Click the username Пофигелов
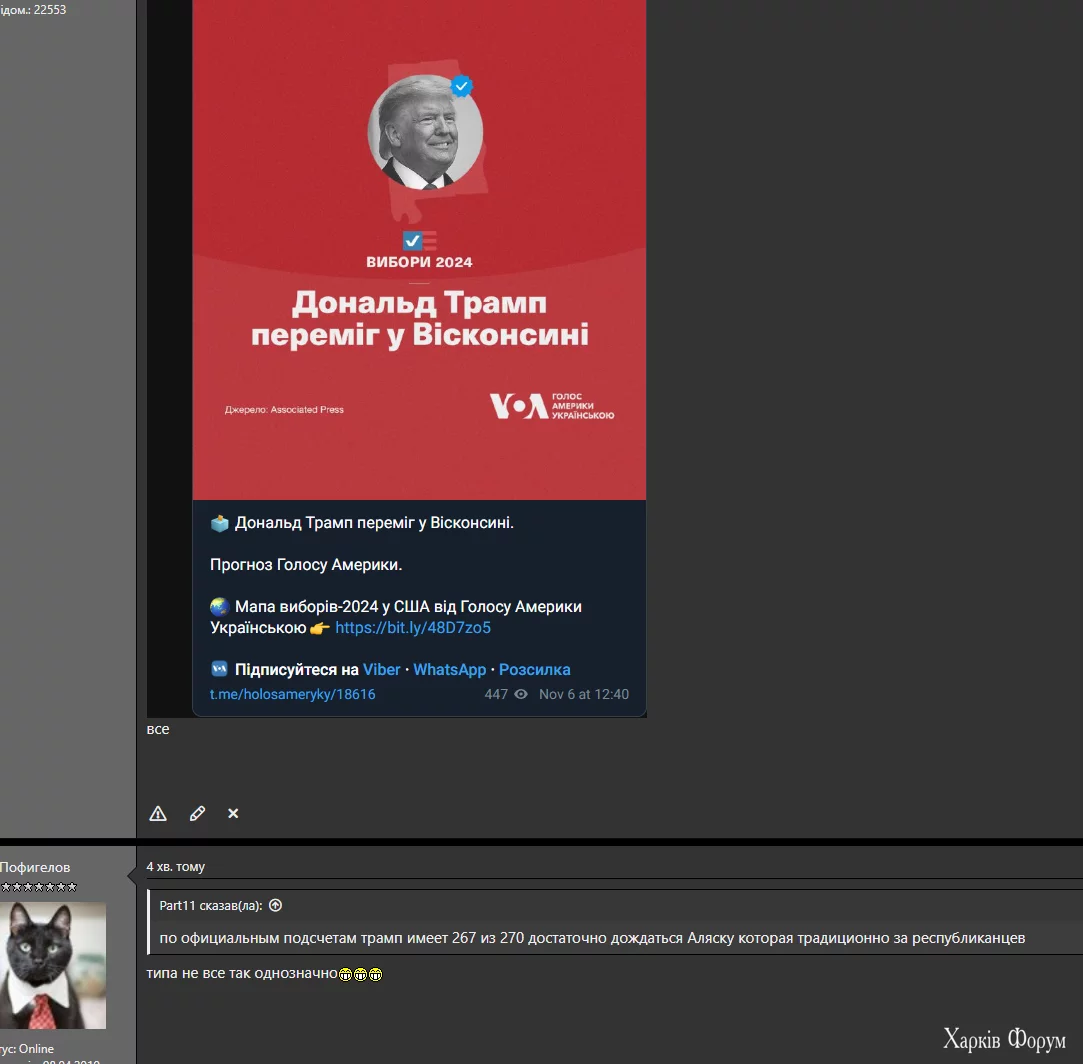This screenshot has width=1083, height=1064. (36, 867)
